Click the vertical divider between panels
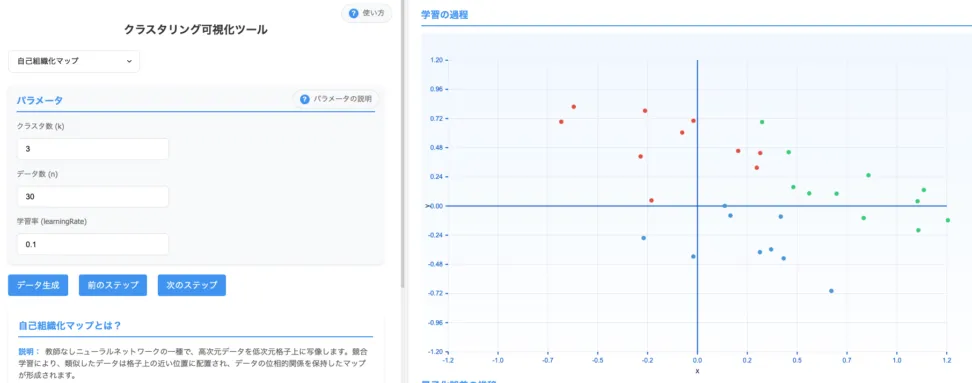Screen dimensions: 972x383 (404, 192)
